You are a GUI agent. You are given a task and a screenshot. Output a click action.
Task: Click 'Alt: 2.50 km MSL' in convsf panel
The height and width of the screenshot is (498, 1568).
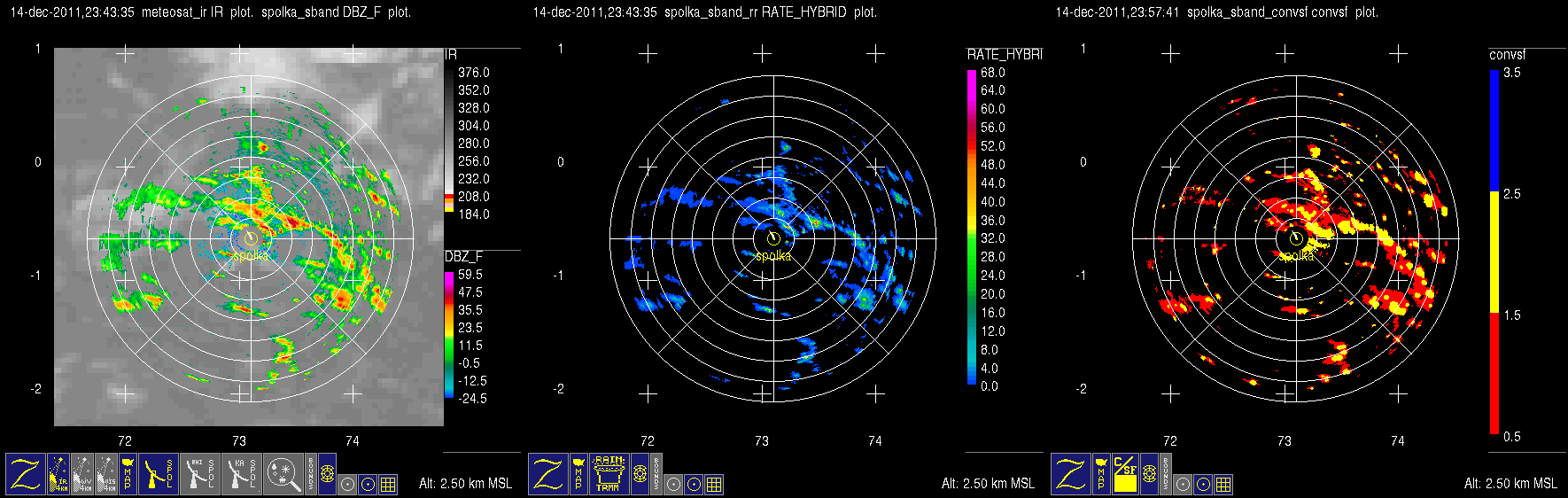pos(1510,483)
